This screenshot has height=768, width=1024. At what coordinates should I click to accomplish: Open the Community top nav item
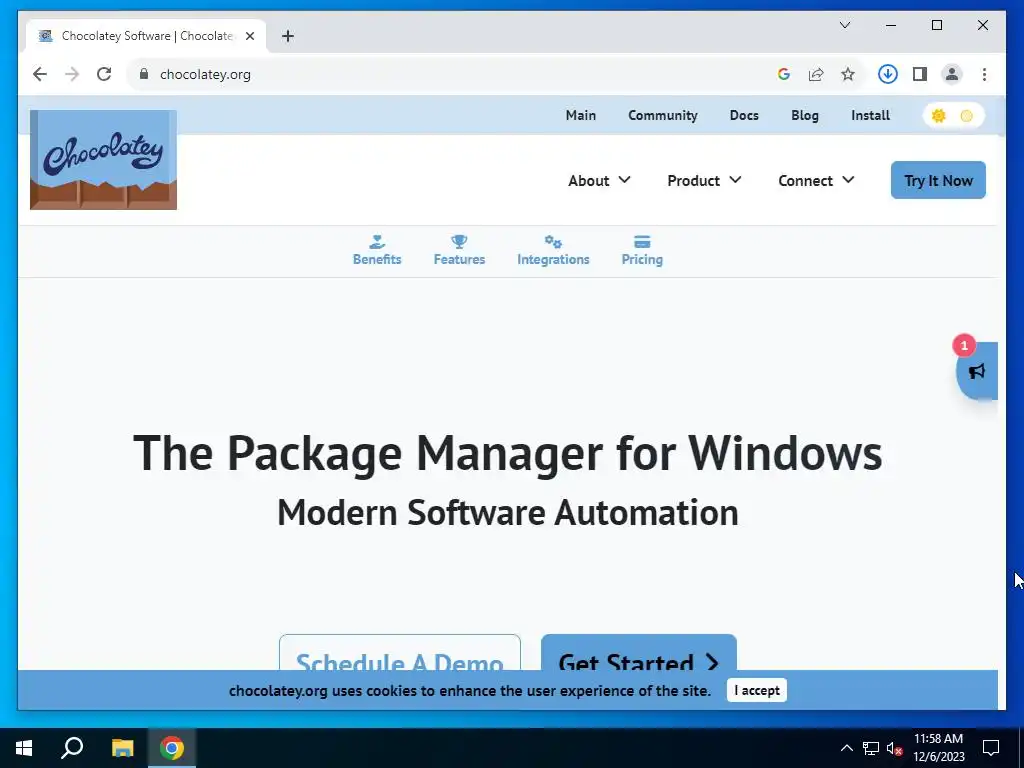(x=663, y=116)
